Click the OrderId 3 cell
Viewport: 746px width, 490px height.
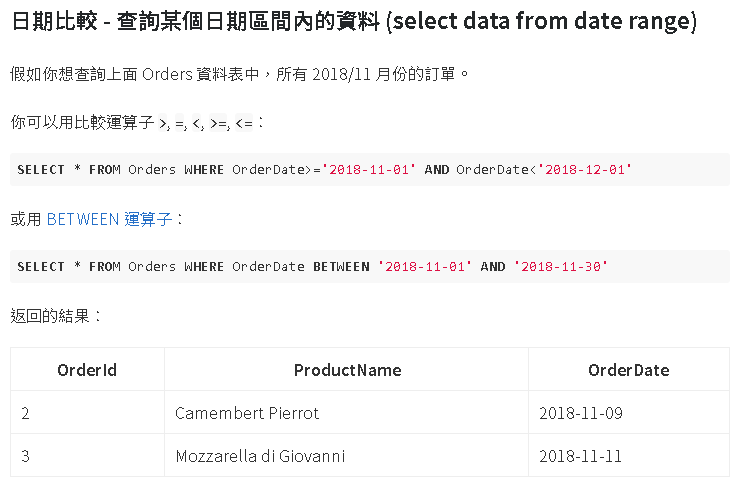(x=88, y=456)
